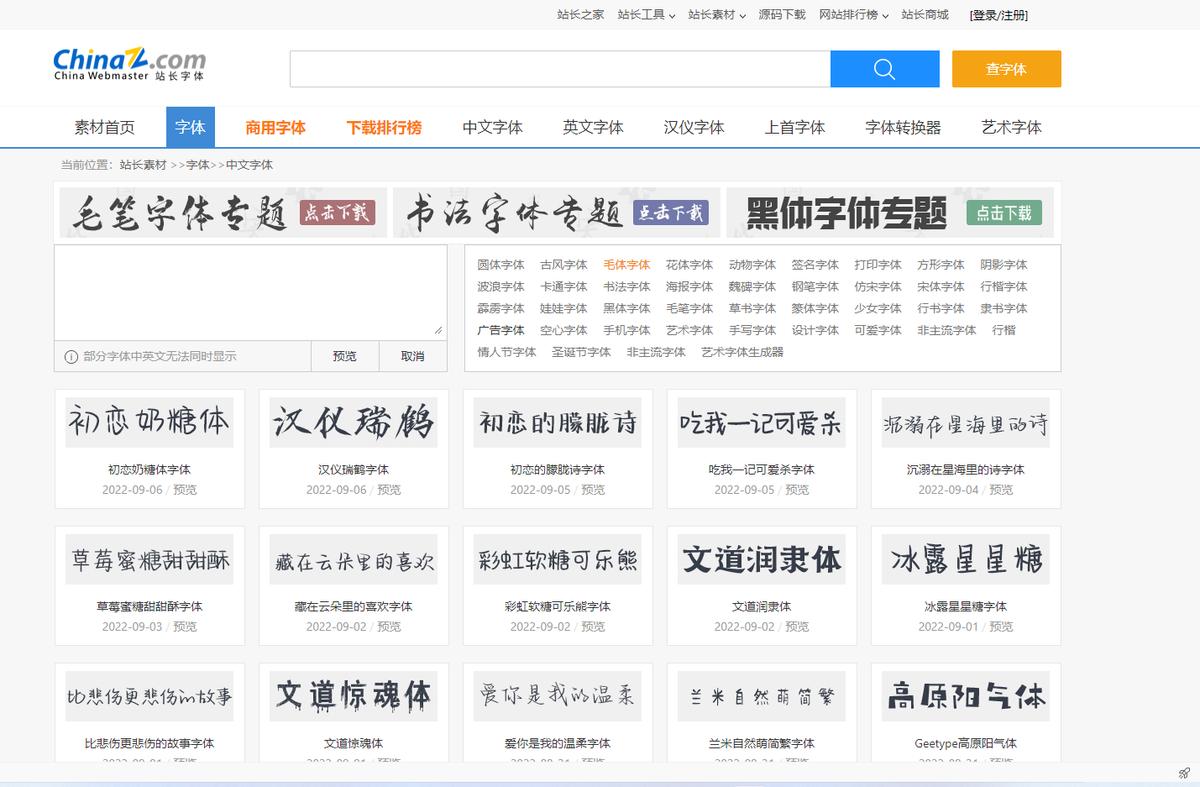The width and height of the screenshot is (1200, 787).
Task: Click the blue search magnifier icon
Action: (x=884, y=69)
